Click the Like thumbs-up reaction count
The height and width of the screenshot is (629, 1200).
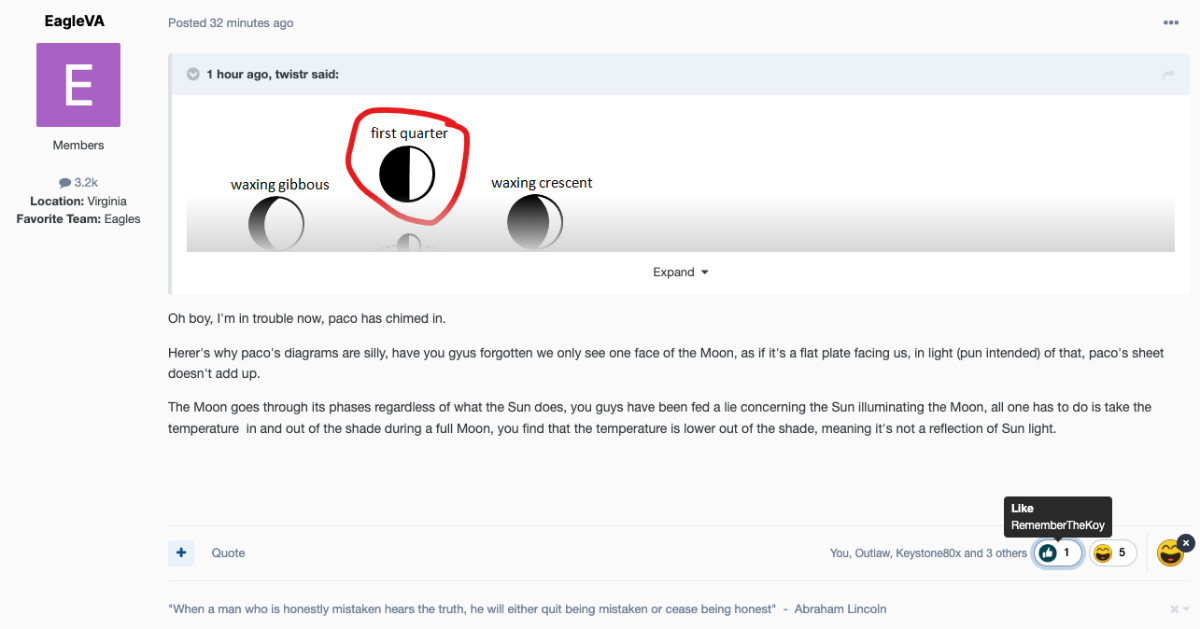tap(1058, 553)
